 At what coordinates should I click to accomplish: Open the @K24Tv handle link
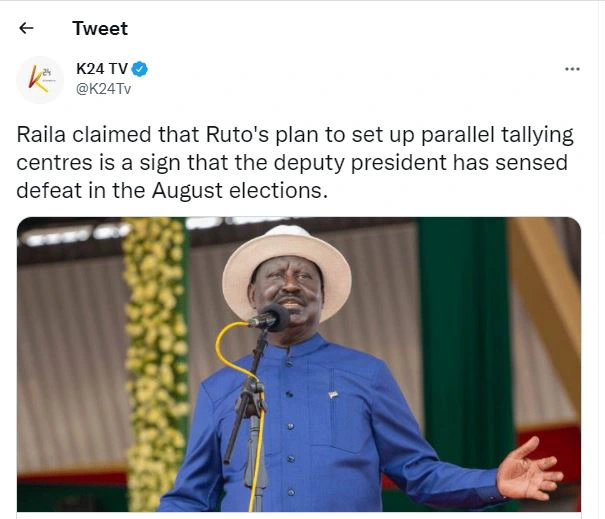[x=103, y=88]
